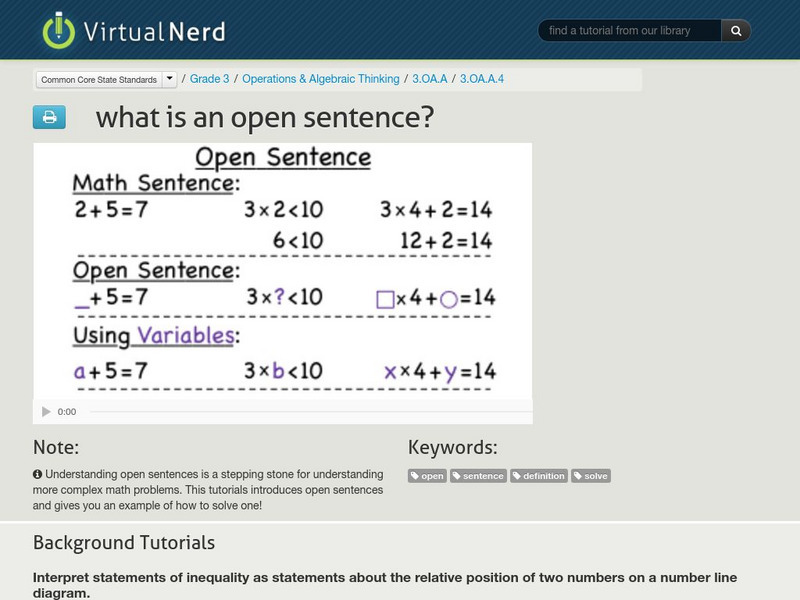Image resolution: width=800 pixels, height=600 pixels.
Task: Click the search input field
Action: click(630, 29)
